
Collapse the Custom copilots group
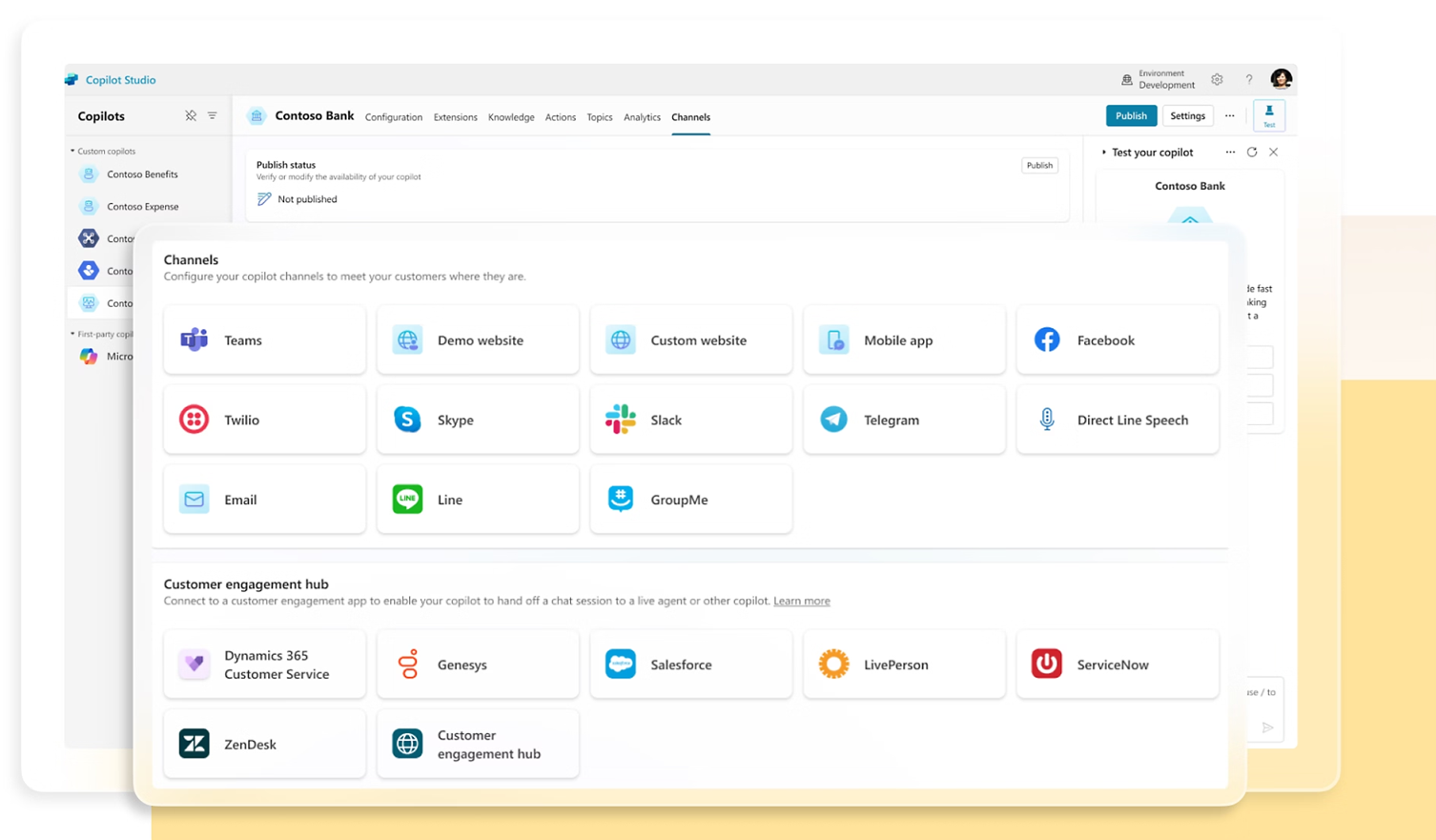72,151
